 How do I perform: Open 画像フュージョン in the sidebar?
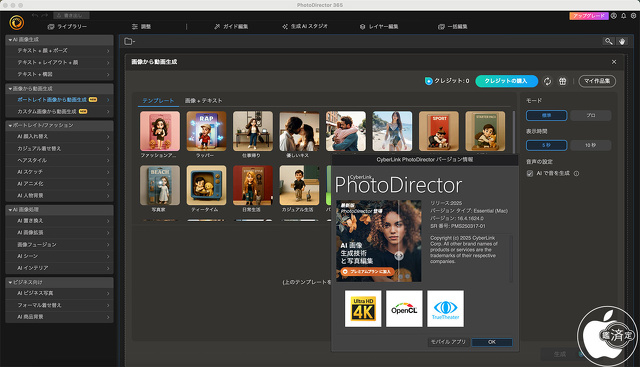point(59,245)
